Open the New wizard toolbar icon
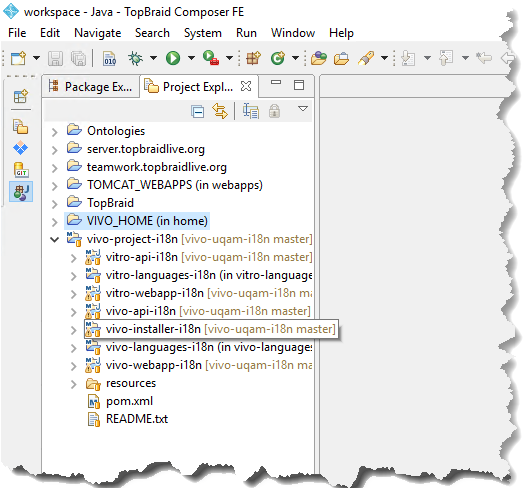This screenshot has width=527, height=490. 19,58
